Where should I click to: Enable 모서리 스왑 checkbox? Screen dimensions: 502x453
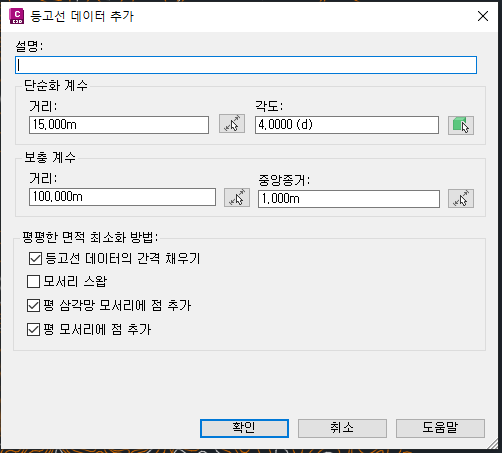[33, 281]
